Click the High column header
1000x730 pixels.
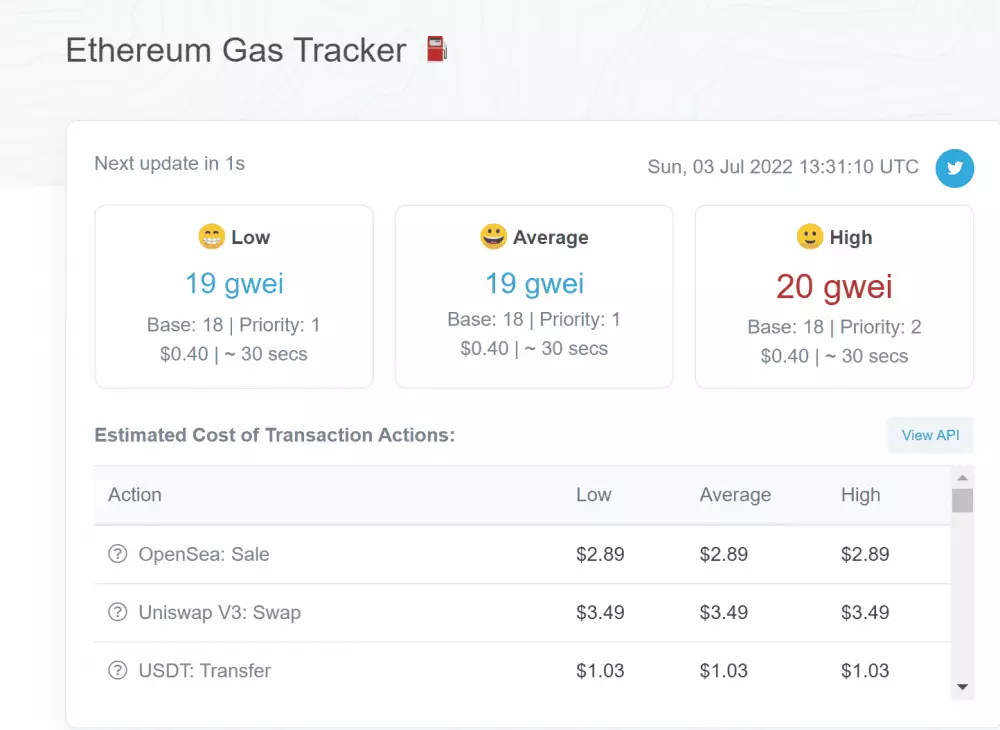coord(860,495)
